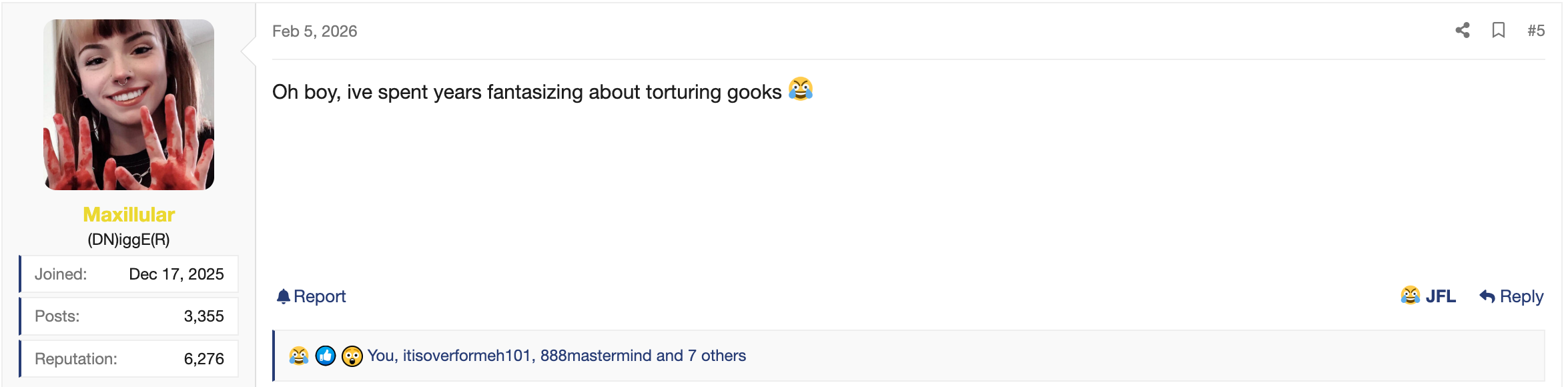
Task: Bookmark this post with the bookmark icon
Action: tap(1498, 31)
